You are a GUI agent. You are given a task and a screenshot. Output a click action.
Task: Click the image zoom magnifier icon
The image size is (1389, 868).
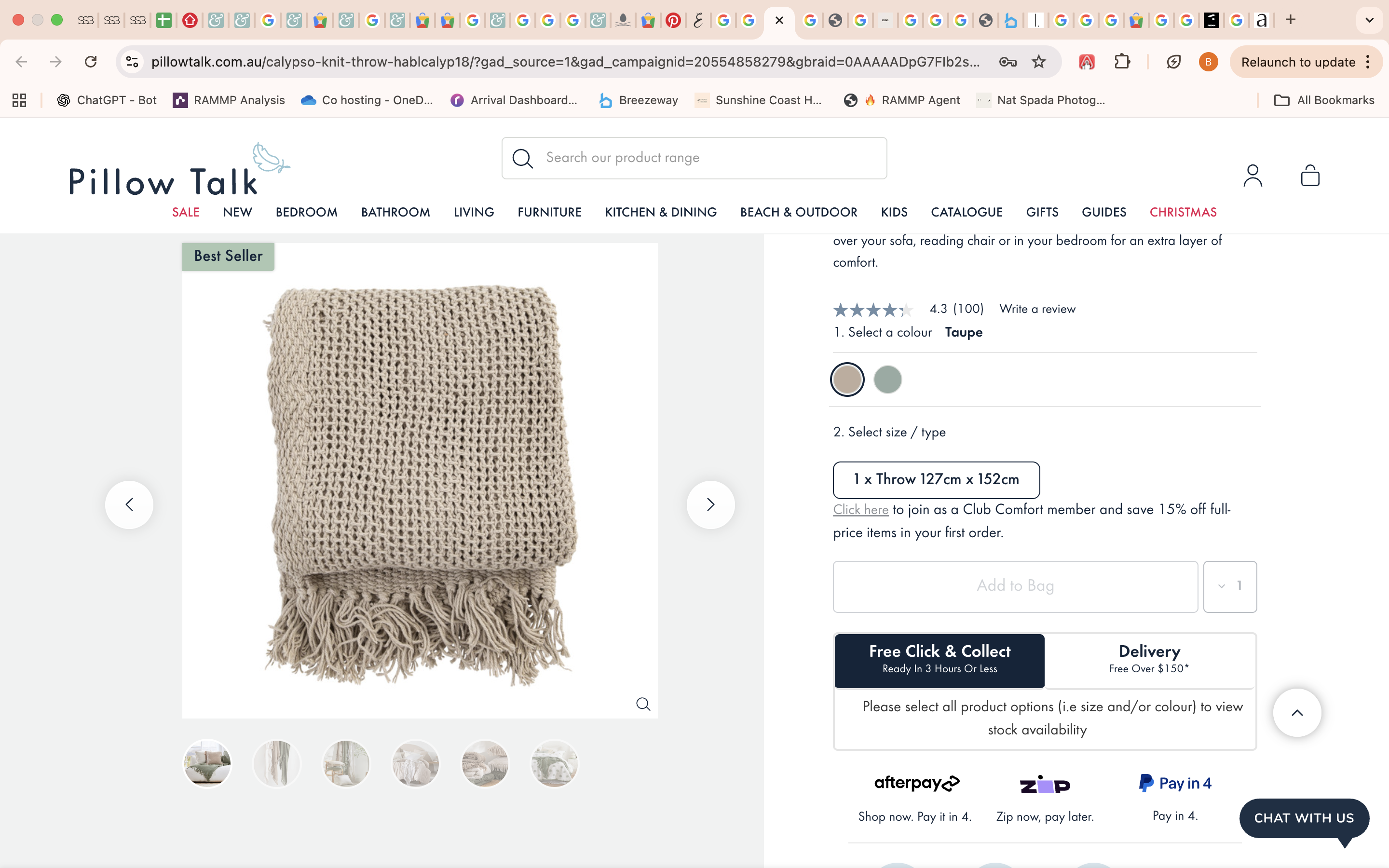[x=643, y=704]
